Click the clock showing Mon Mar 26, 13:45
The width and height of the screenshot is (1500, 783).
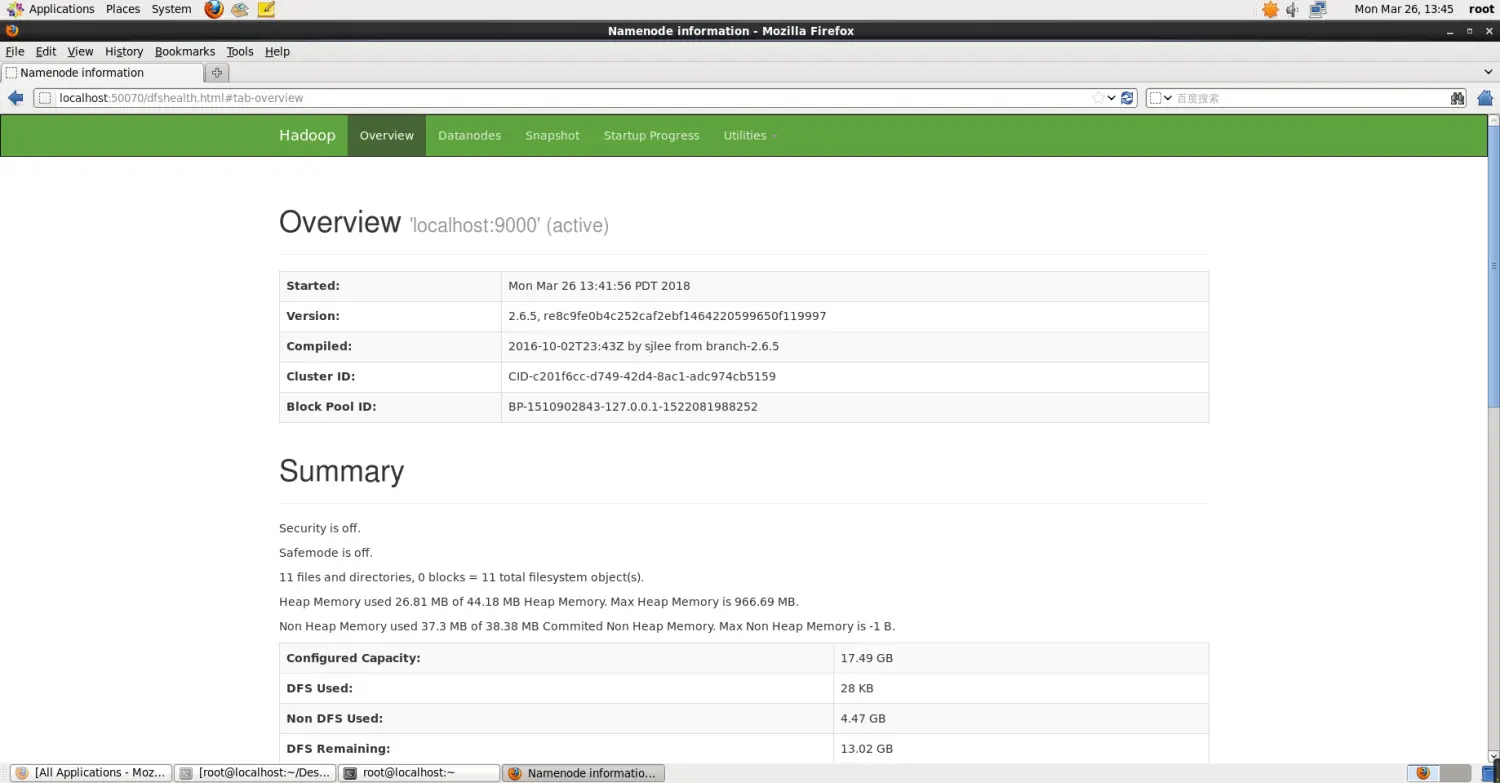(x=1403, y=9)
